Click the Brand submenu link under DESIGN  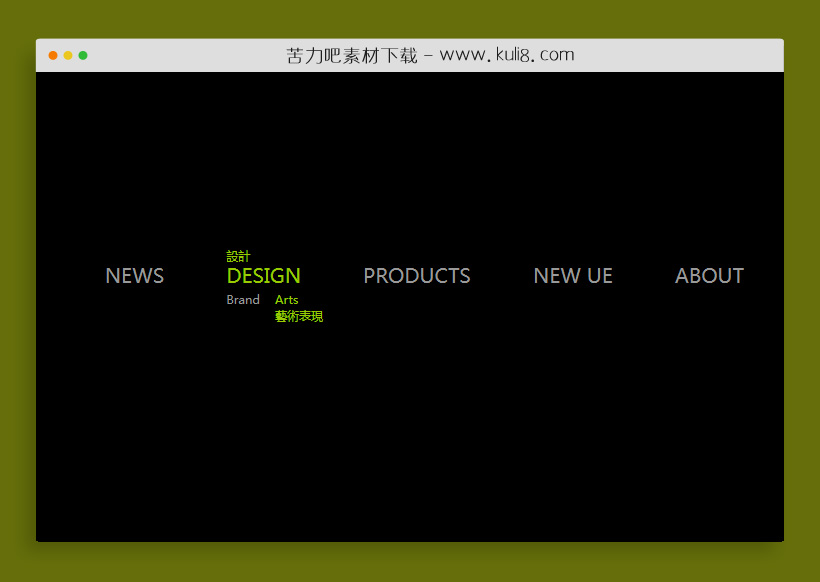click(x=243, y=300)
